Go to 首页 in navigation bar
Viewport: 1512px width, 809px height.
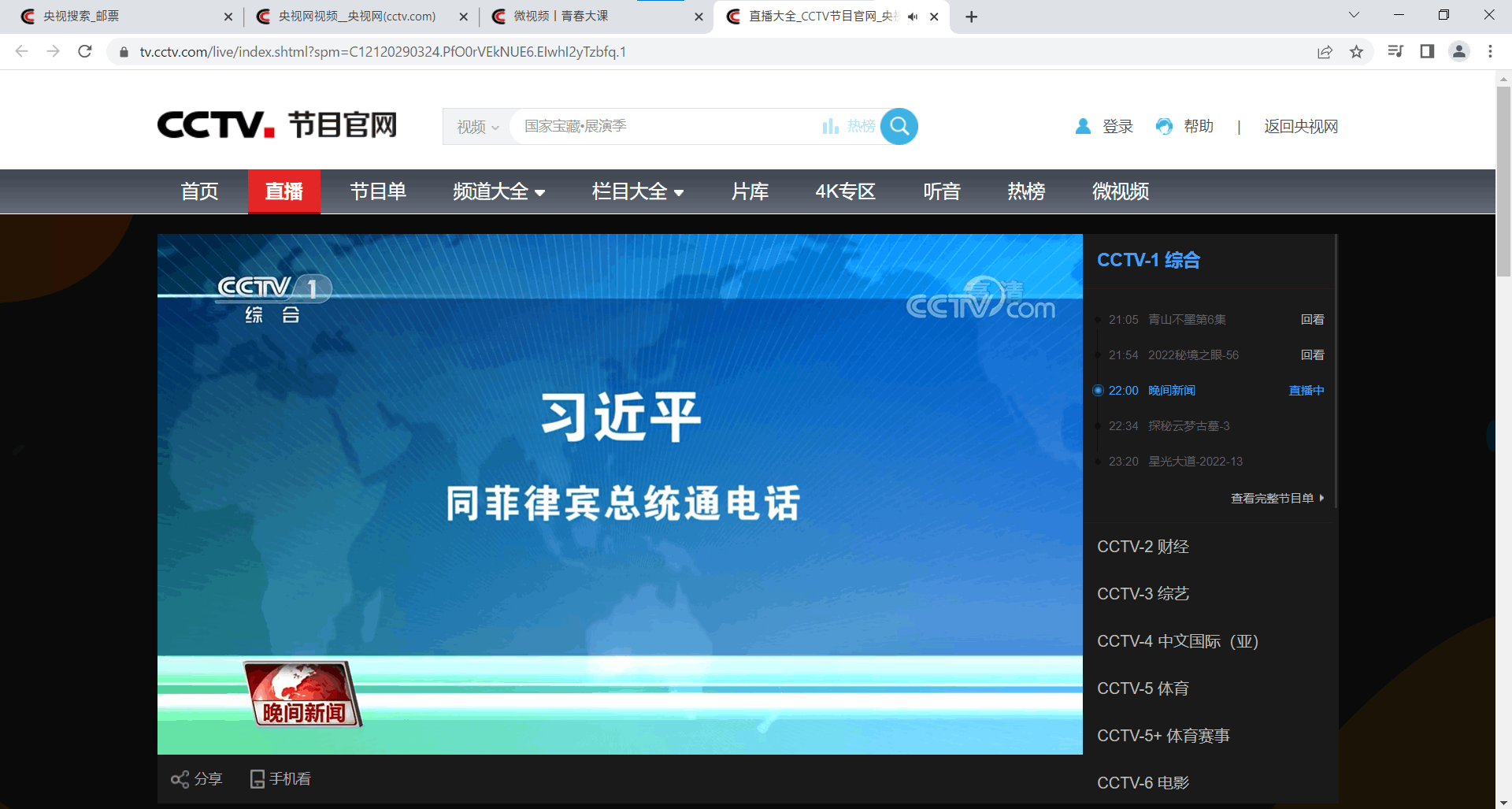199,191
